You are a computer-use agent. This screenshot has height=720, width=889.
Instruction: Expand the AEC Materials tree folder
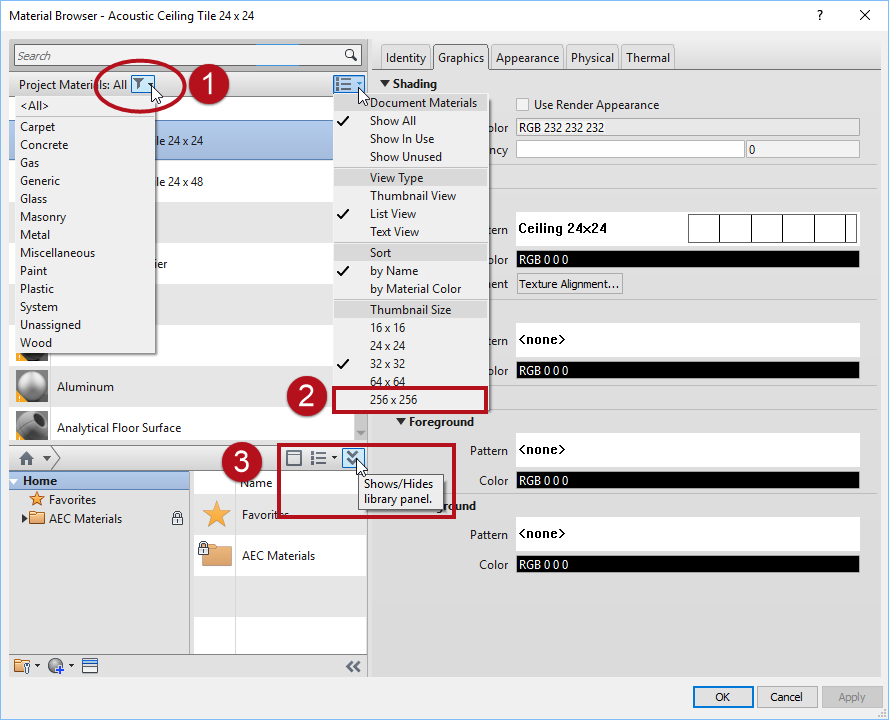point(25,519)
